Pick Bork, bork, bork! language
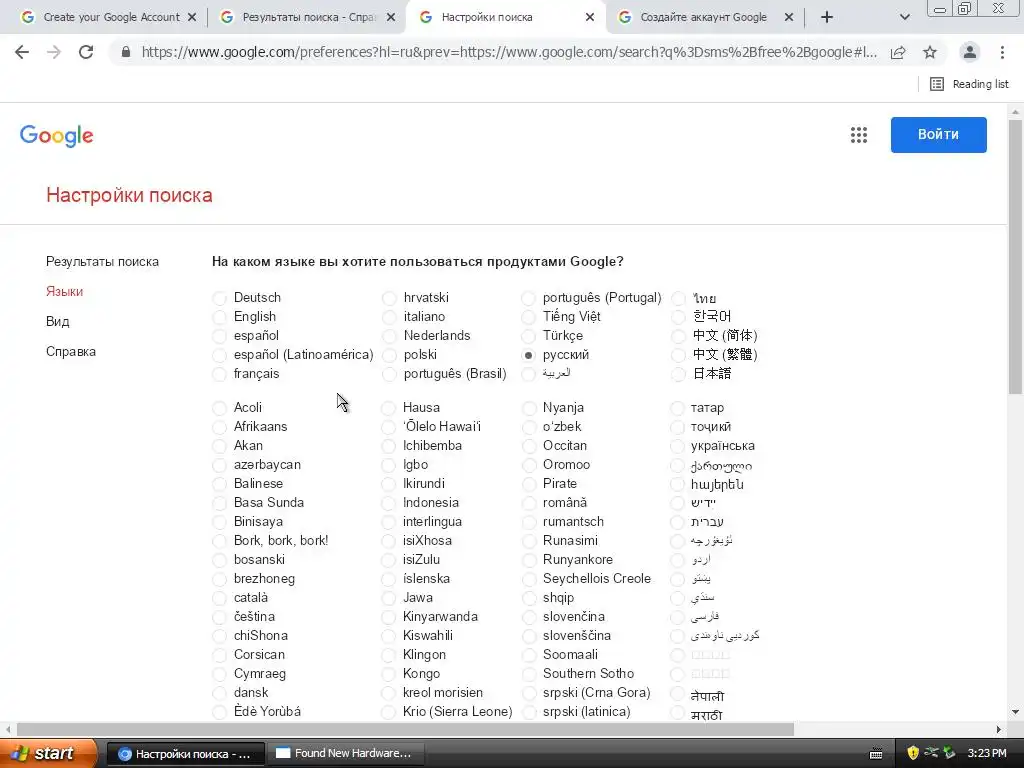The width and height of the screenshot is (1024, 768). 219,541
